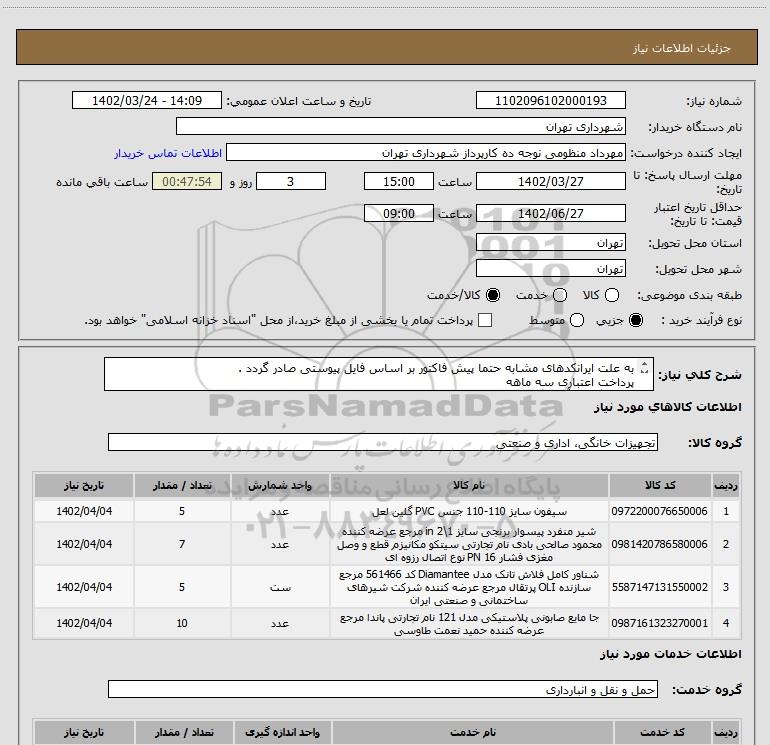Click quantity 10 in row 4
Screen dimensions: 770x745
(x=182, y=623)
